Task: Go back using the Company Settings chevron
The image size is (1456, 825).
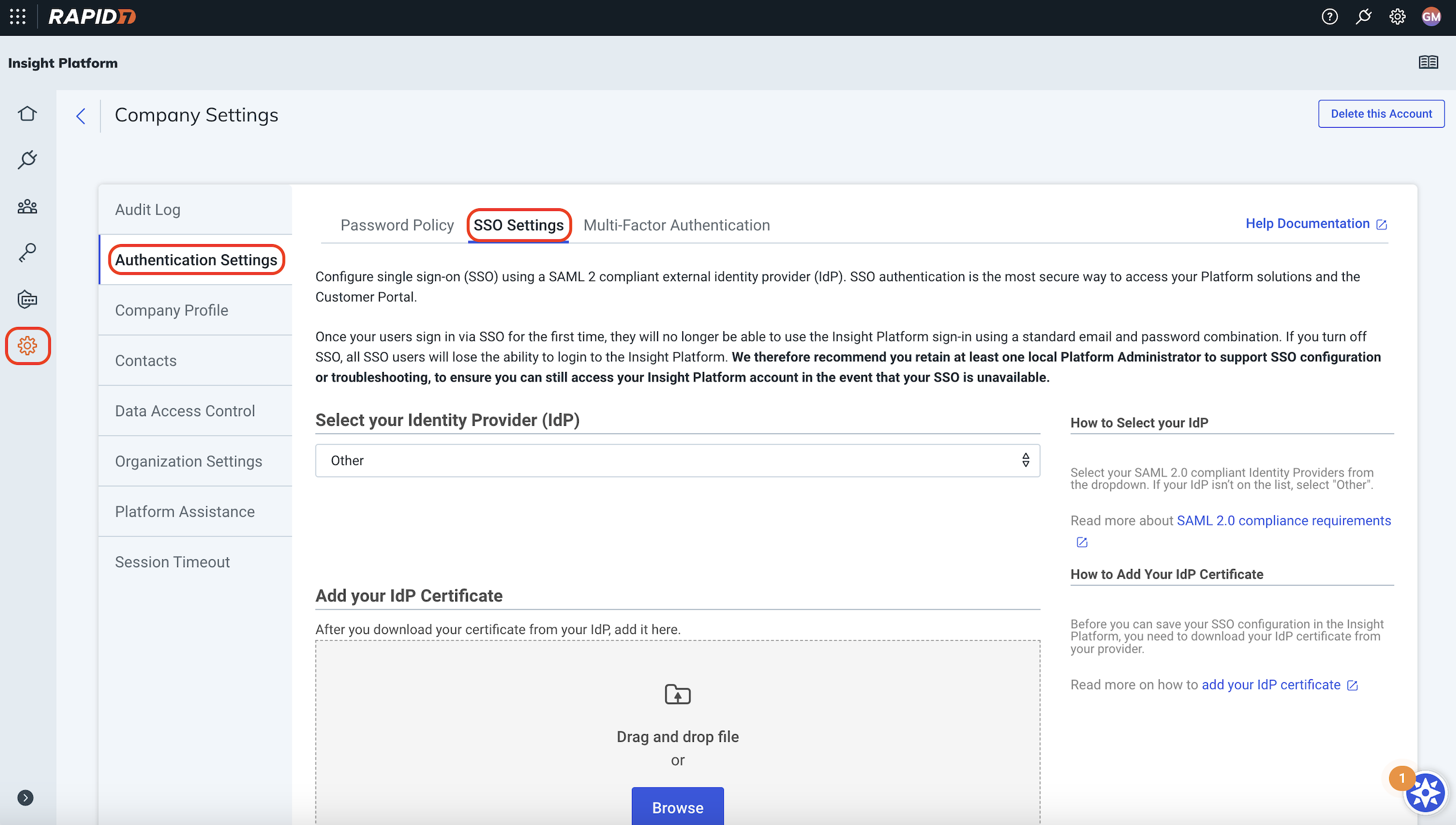Action: [81, 116]
